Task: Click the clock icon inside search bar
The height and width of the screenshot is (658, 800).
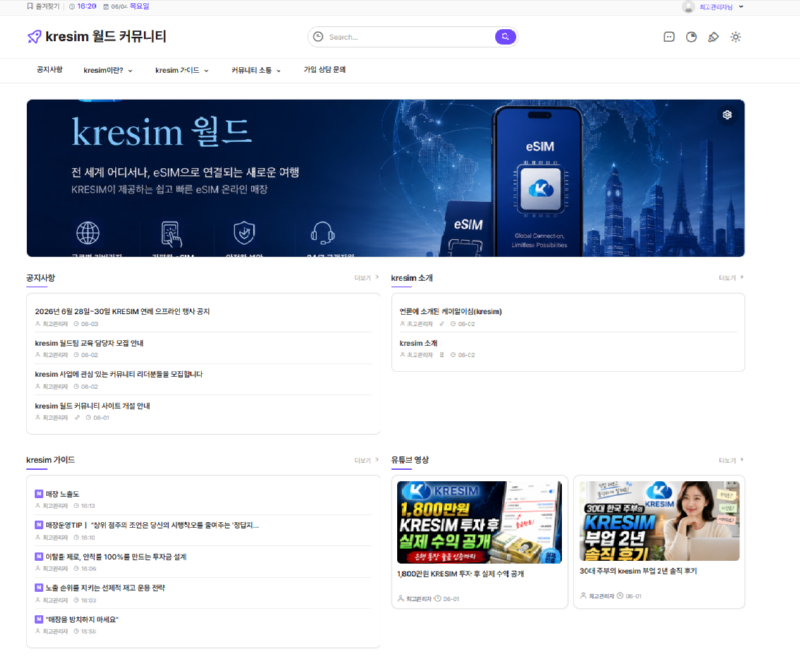Action: (318, 37)
